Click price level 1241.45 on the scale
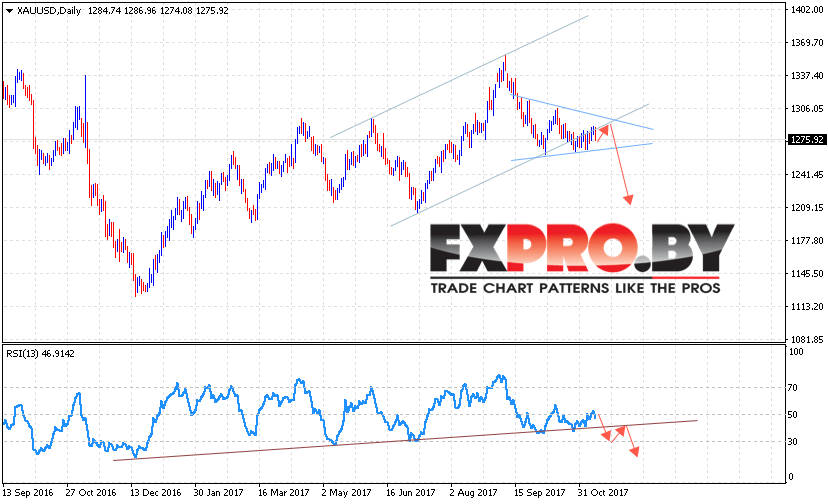 pos(807,174)
